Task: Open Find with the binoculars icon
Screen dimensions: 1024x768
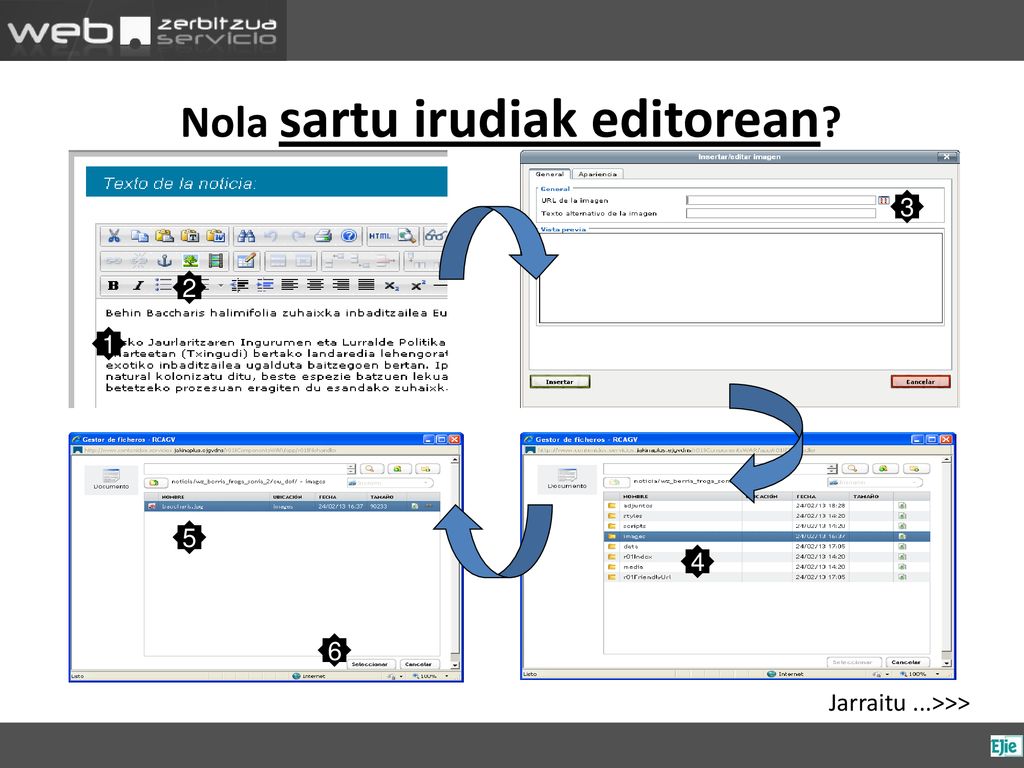Action: [x=246, y=236]
